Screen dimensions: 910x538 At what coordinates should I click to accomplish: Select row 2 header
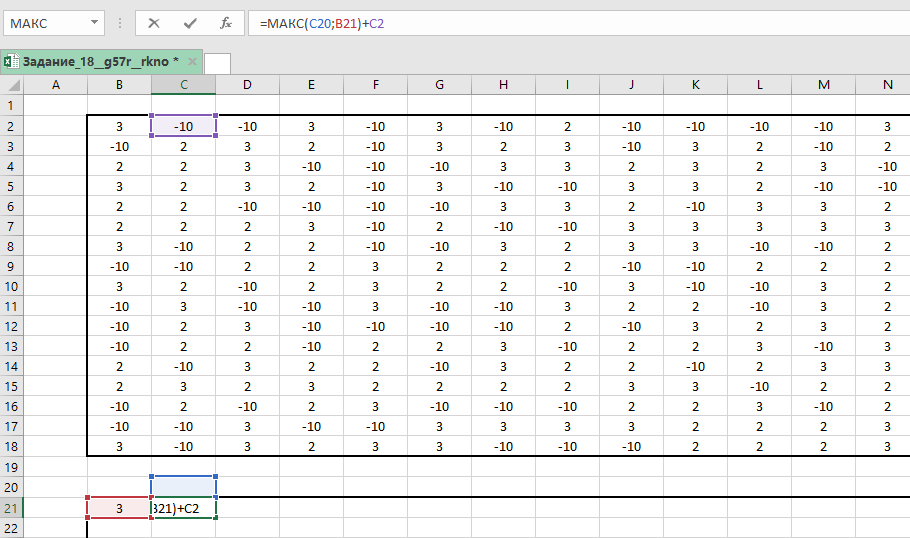coord(11,126)
